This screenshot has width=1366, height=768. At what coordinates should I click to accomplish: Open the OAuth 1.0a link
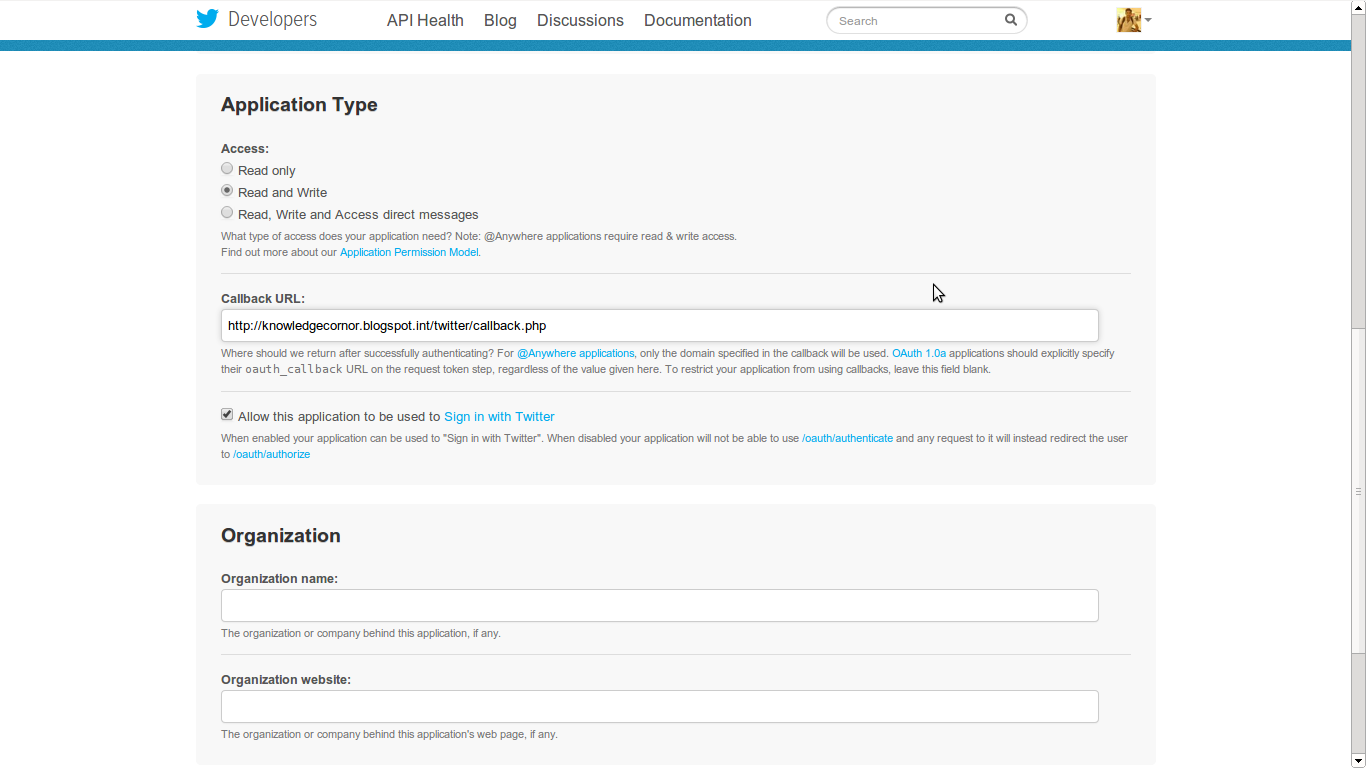pos(918,353)
